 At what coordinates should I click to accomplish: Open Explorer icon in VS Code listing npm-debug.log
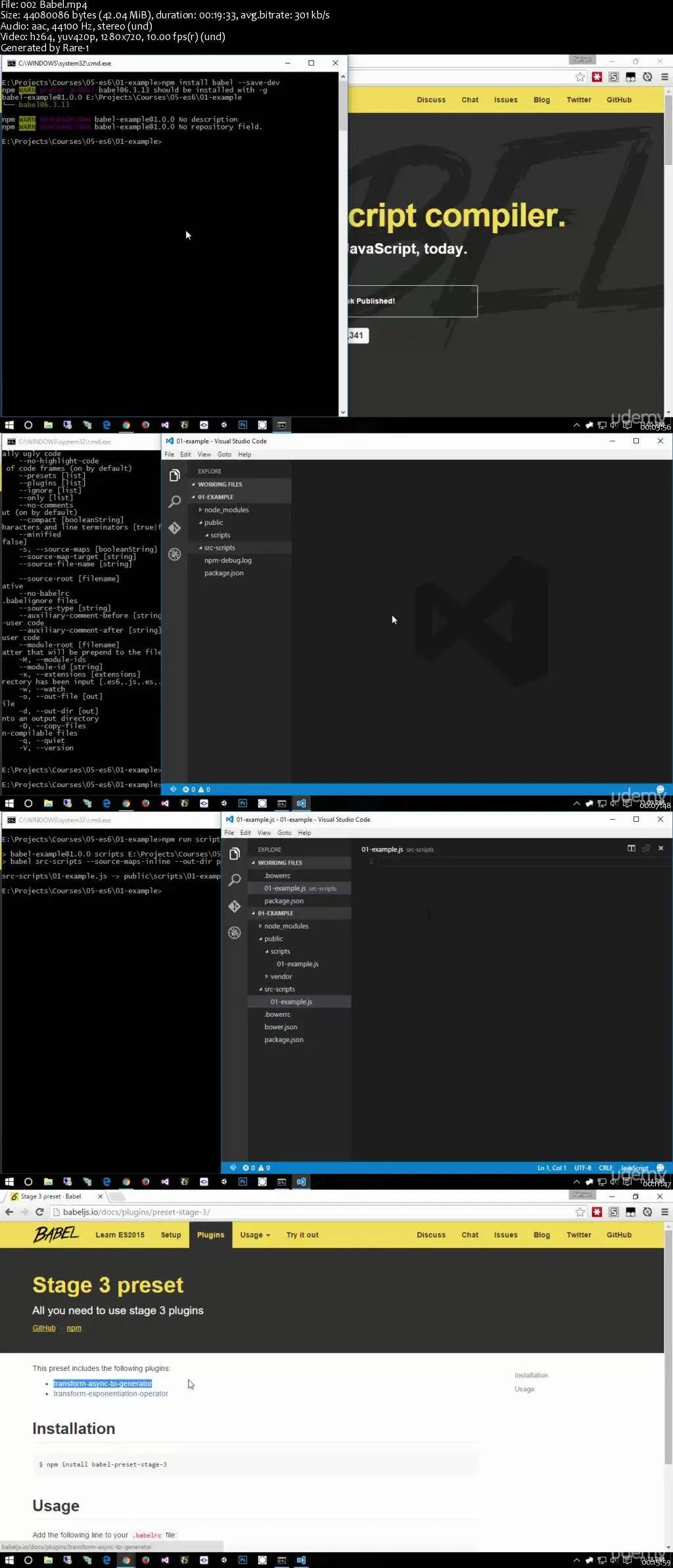[x=175, y=476]
